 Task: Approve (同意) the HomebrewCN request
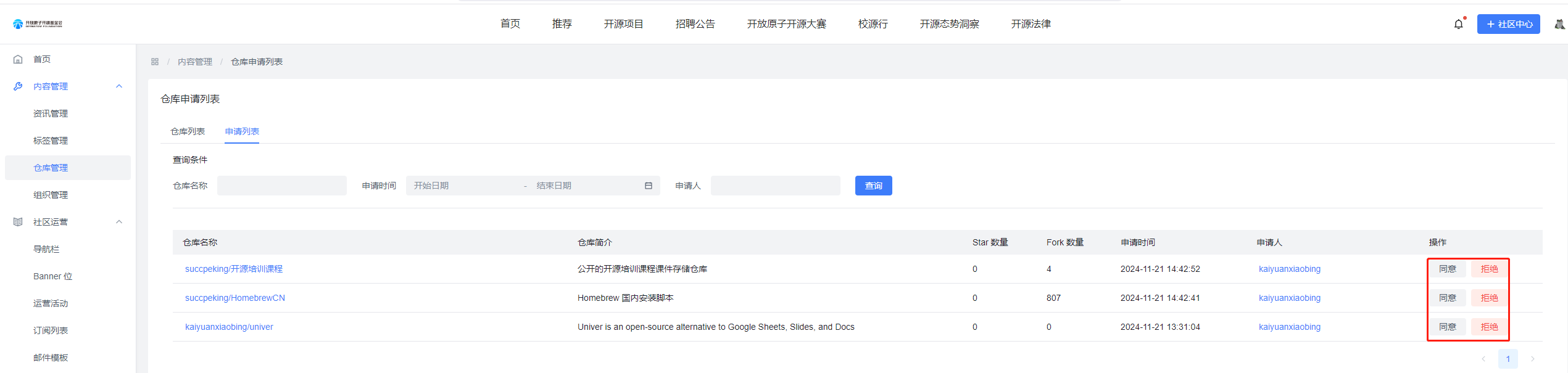pos(1448,298)
